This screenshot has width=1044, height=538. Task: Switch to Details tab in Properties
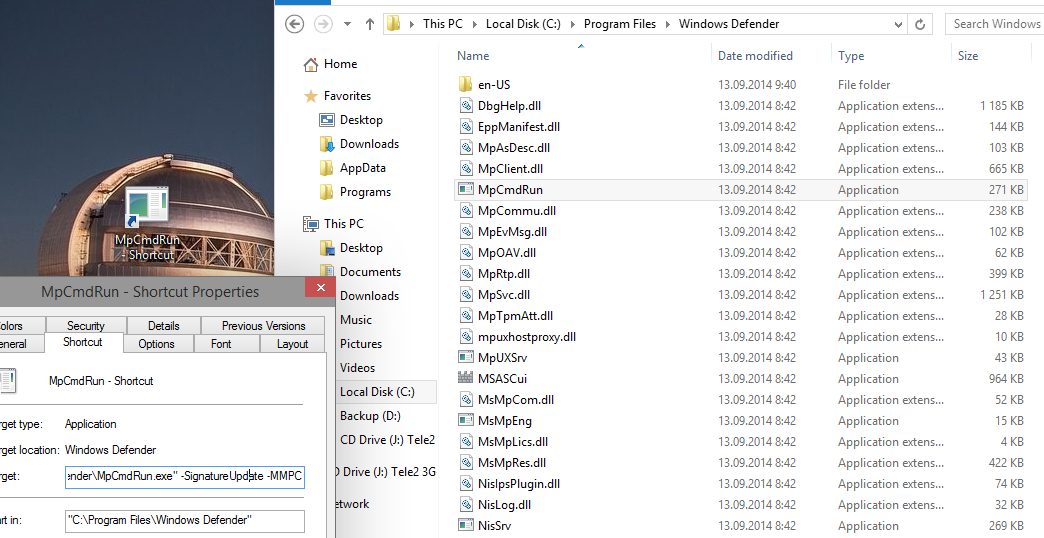coord(164,326)
